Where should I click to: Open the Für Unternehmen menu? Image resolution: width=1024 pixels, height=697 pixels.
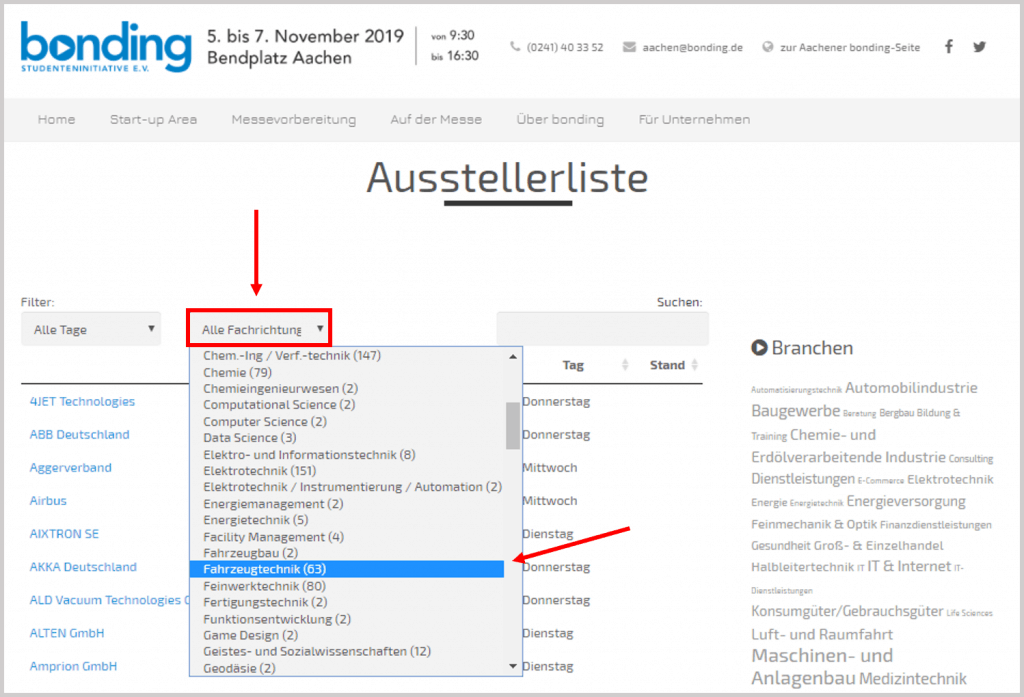tap(694, 120)
